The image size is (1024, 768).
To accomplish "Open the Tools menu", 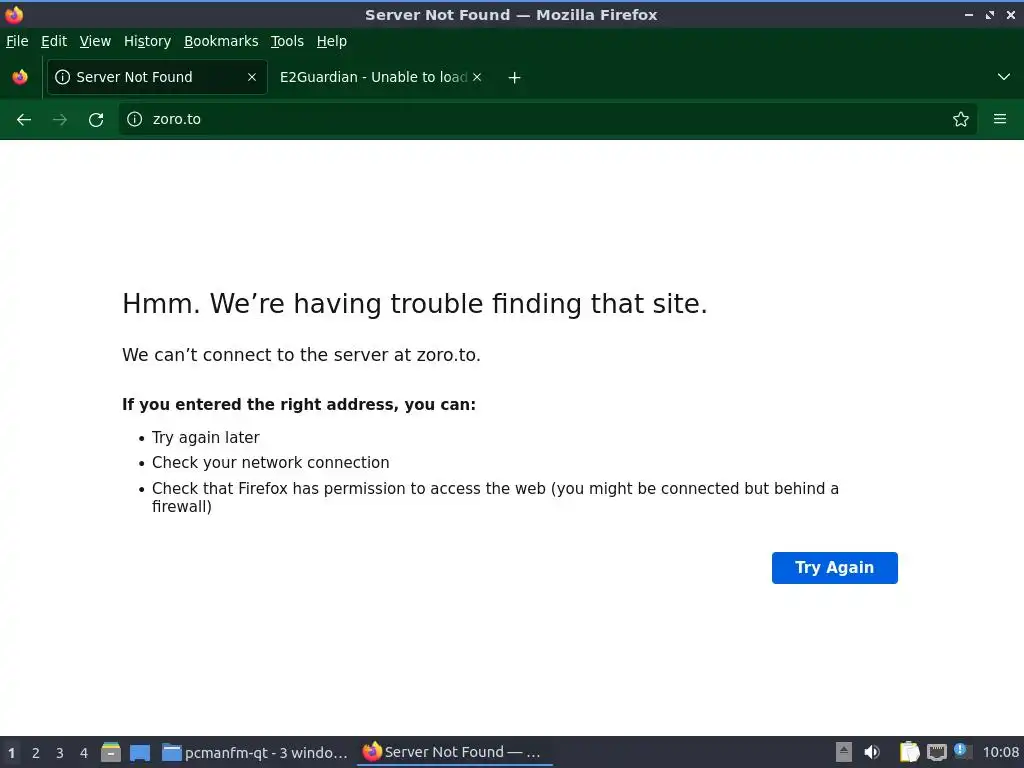I will coord(287,41).
